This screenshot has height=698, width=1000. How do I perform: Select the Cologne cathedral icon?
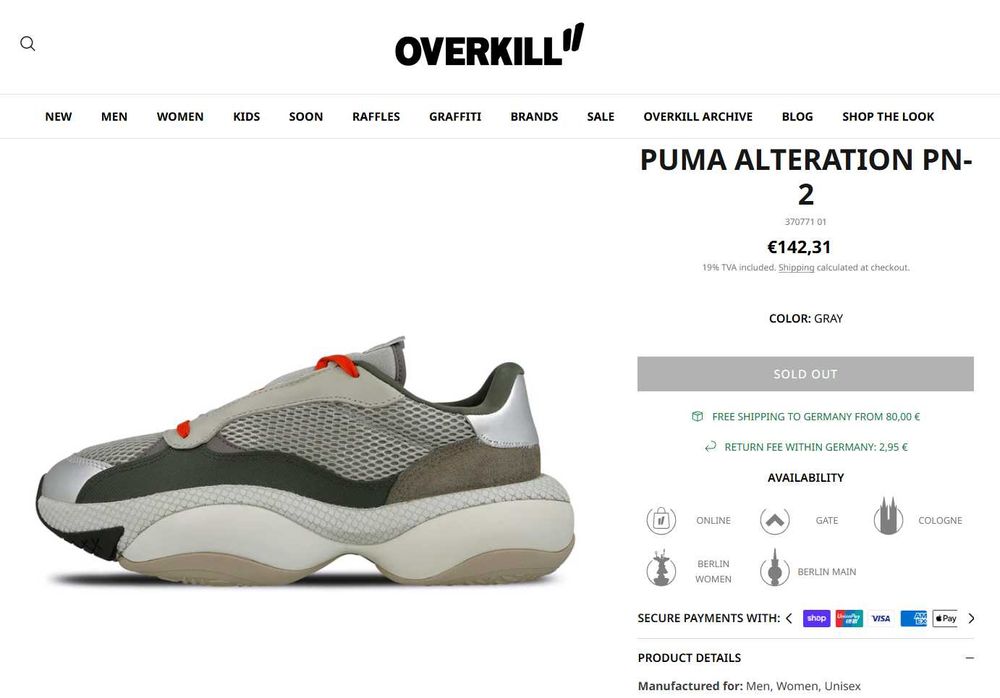tap(888, 516)
